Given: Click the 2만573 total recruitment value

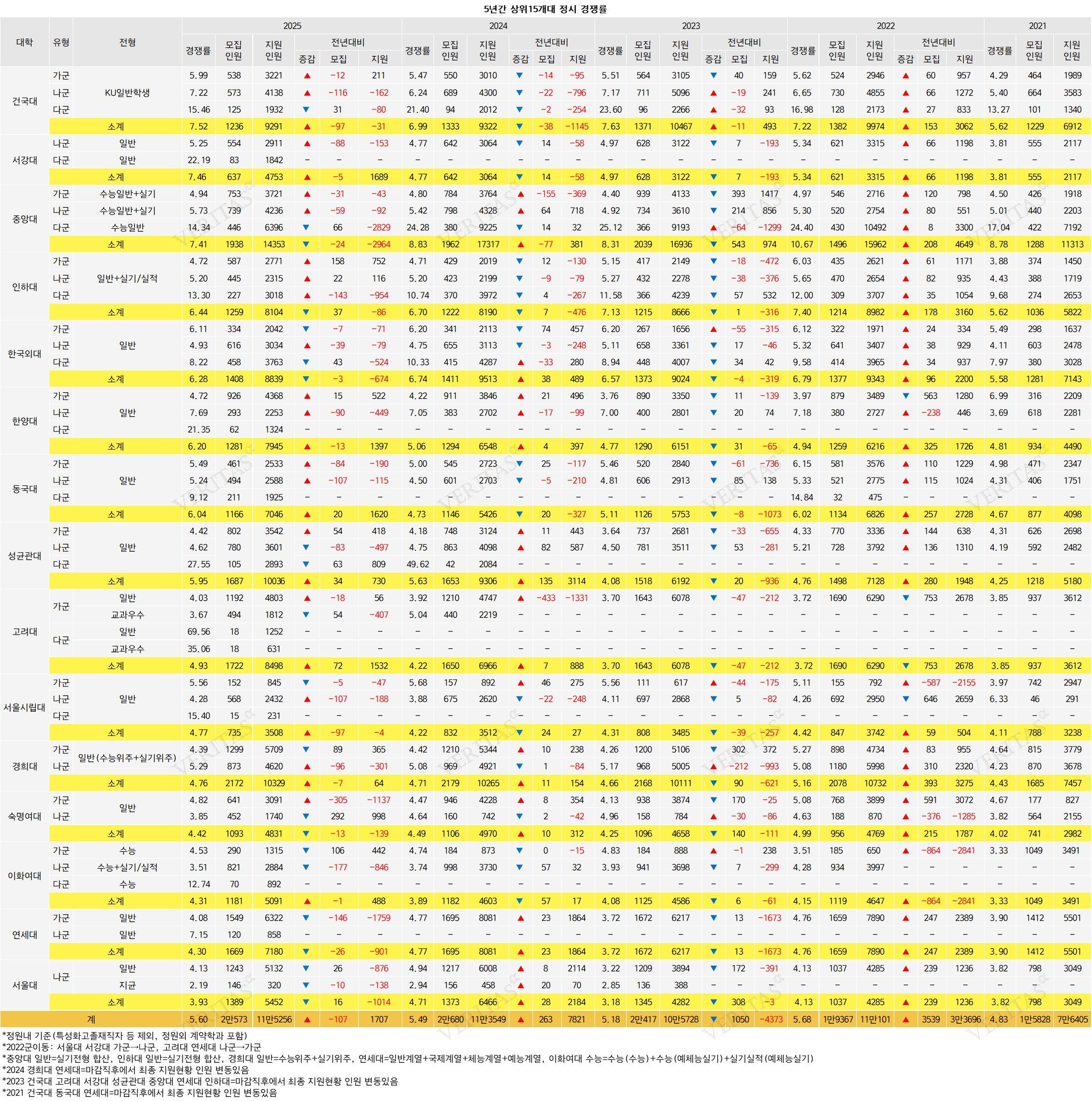Looking at the screenshot, I should tap(234, 1019).
